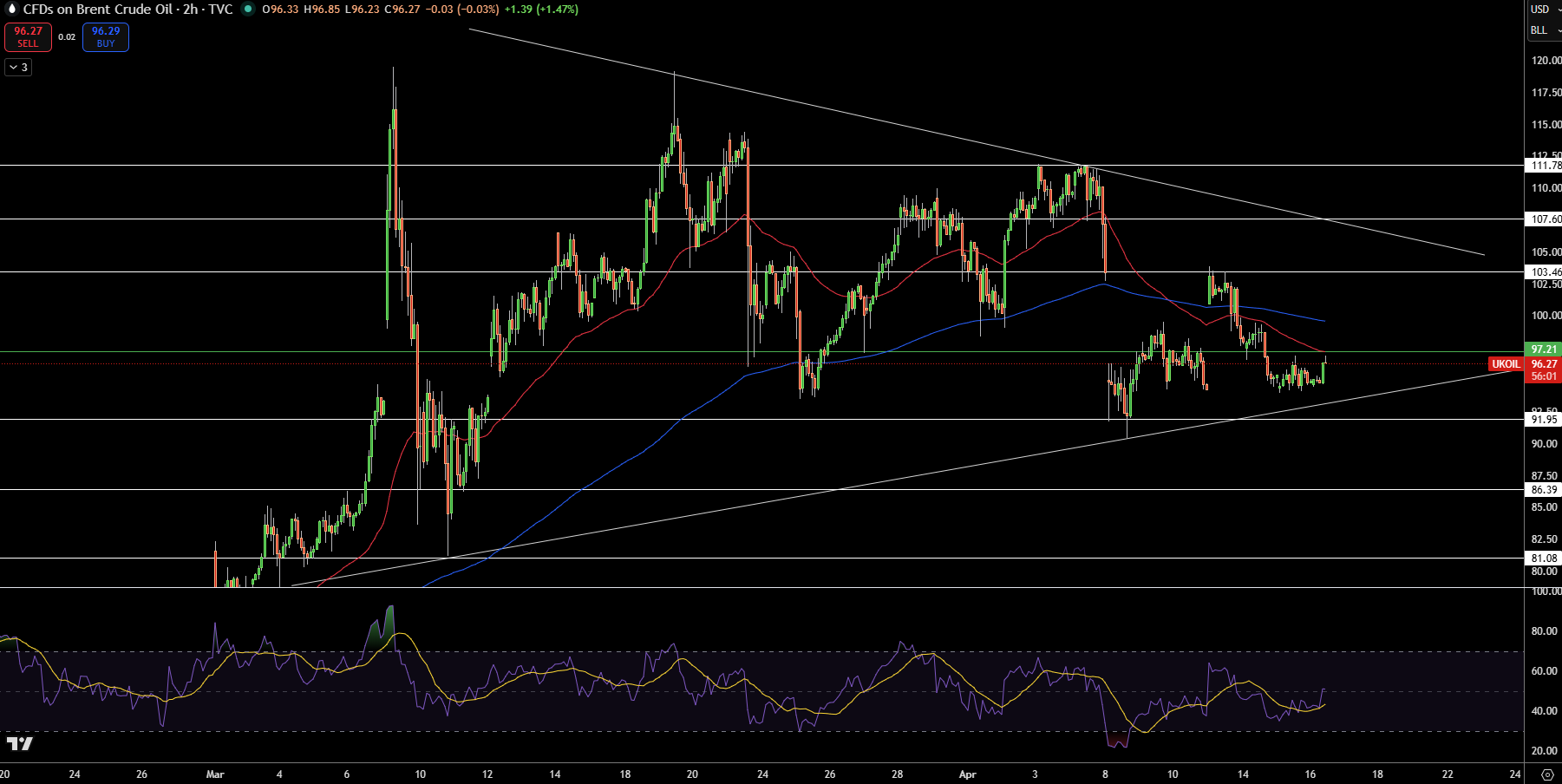This screenshot has width=1562, height=784.
Task: Select the 91.95 horizontal line price label
Action: click(x=1544, y=420)
